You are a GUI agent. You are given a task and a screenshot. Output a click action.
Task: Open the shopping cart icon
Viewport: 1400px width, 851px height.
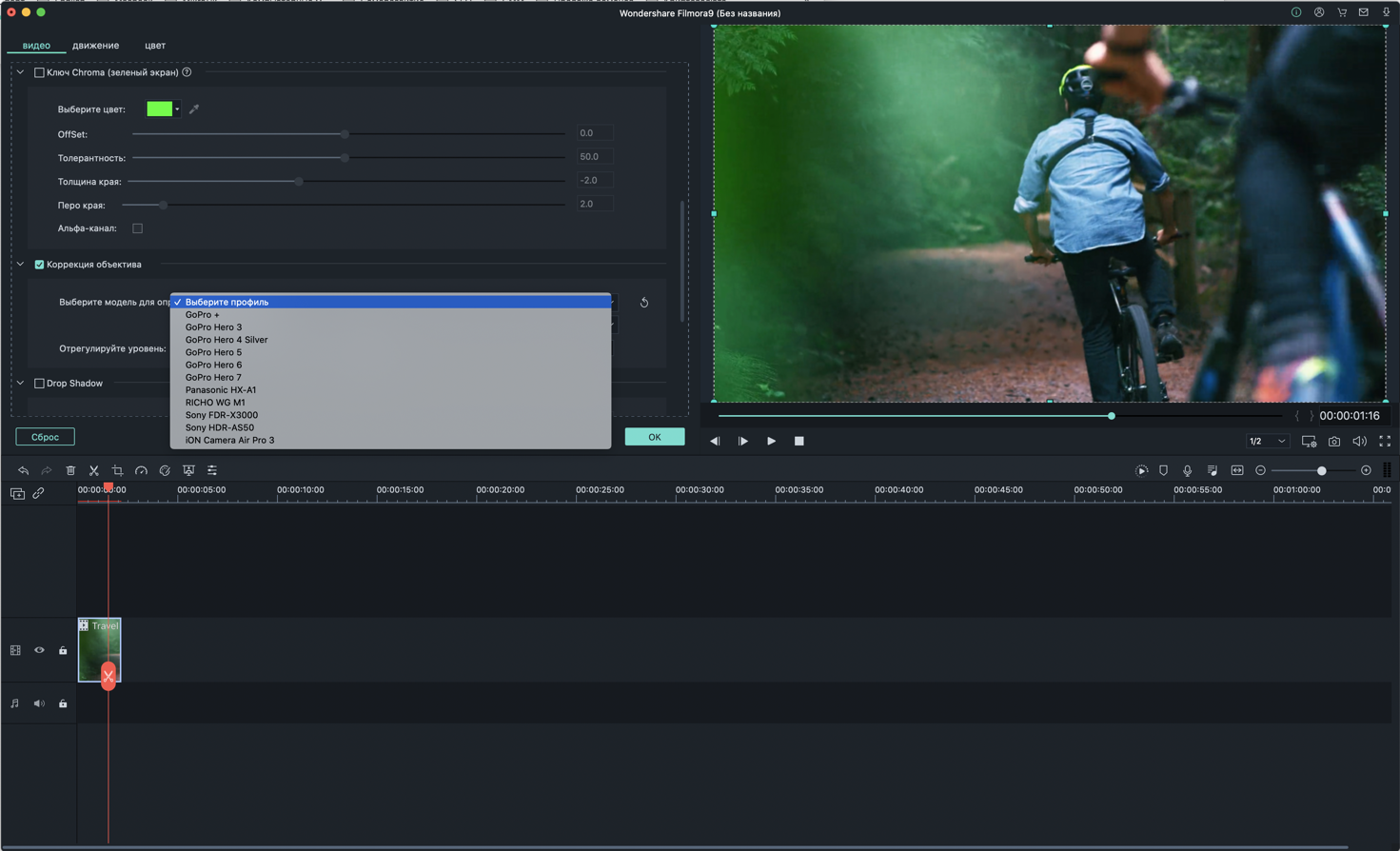pyautogui.click(x=1342, y=12)
